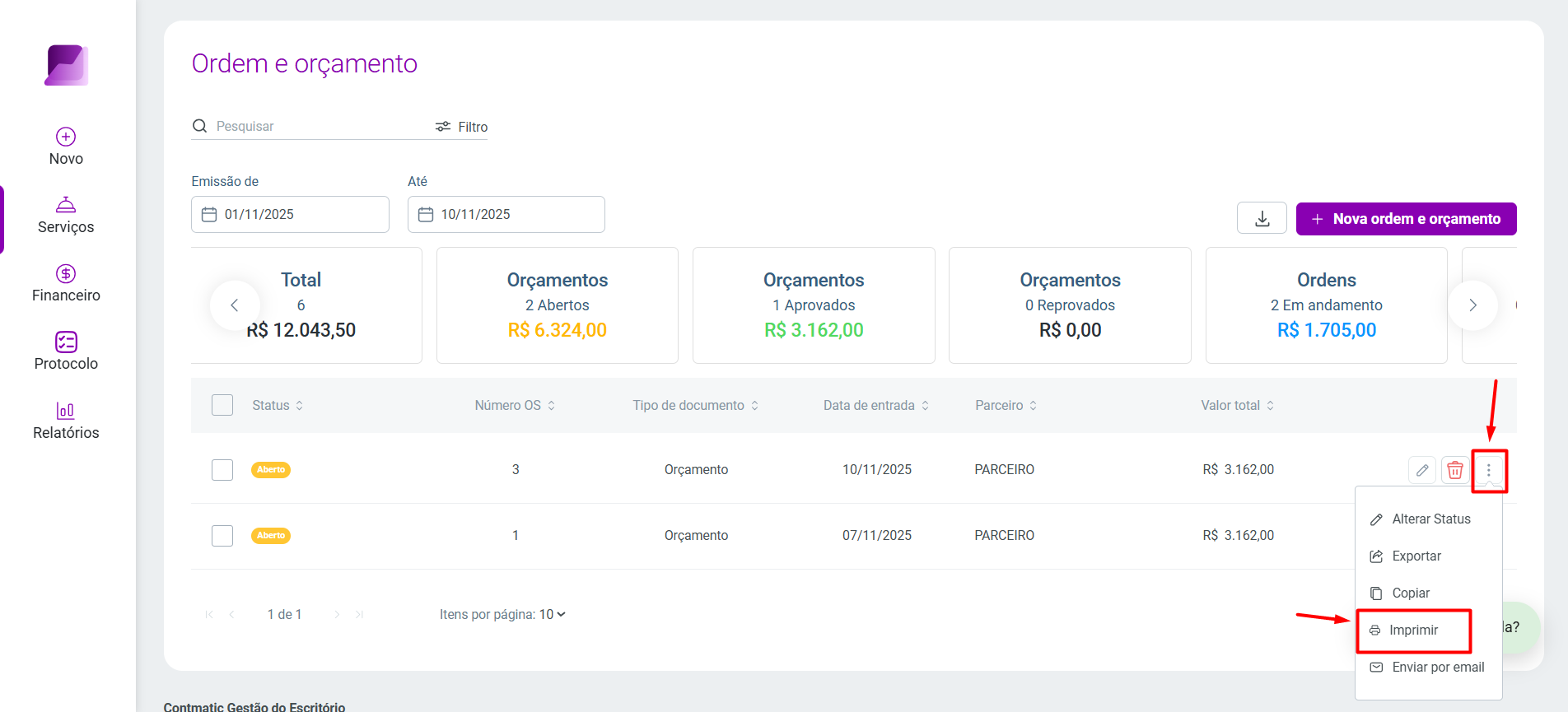Open the Serviços sidebar section
Screen dimensions: 1568x712
[66, 215]
